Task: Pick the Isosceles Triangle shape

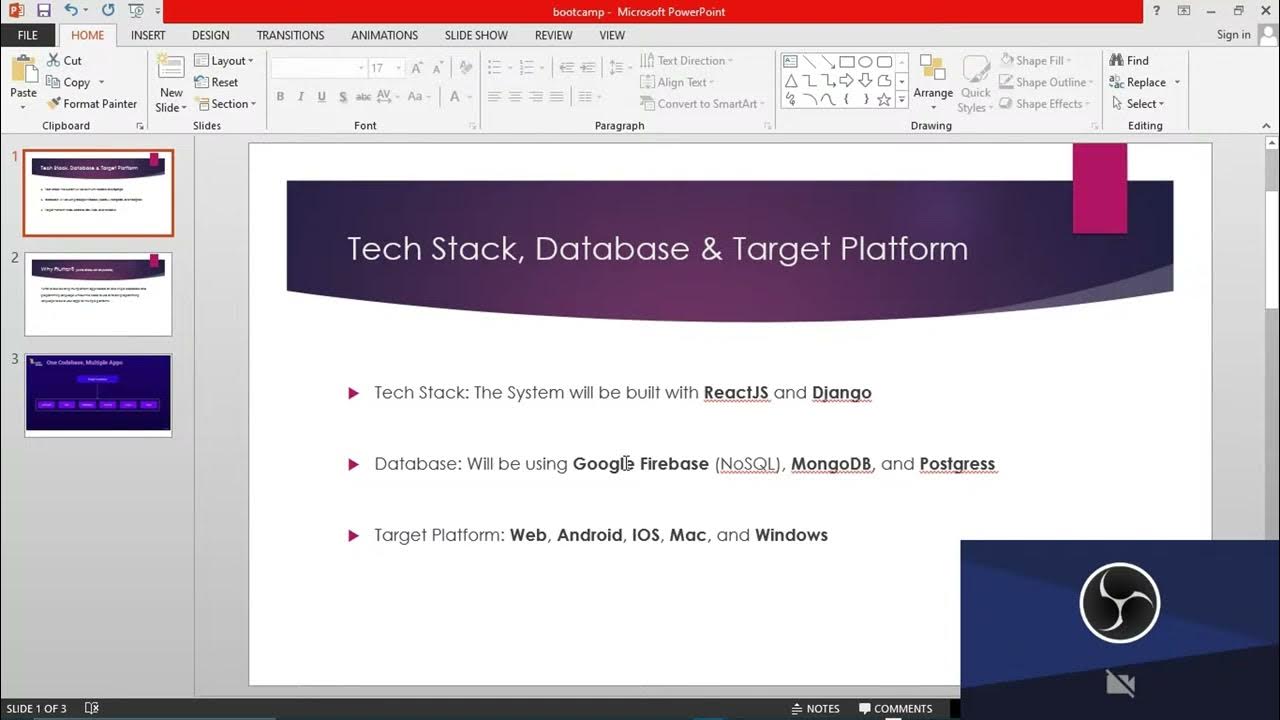Action: pos(790,81)
